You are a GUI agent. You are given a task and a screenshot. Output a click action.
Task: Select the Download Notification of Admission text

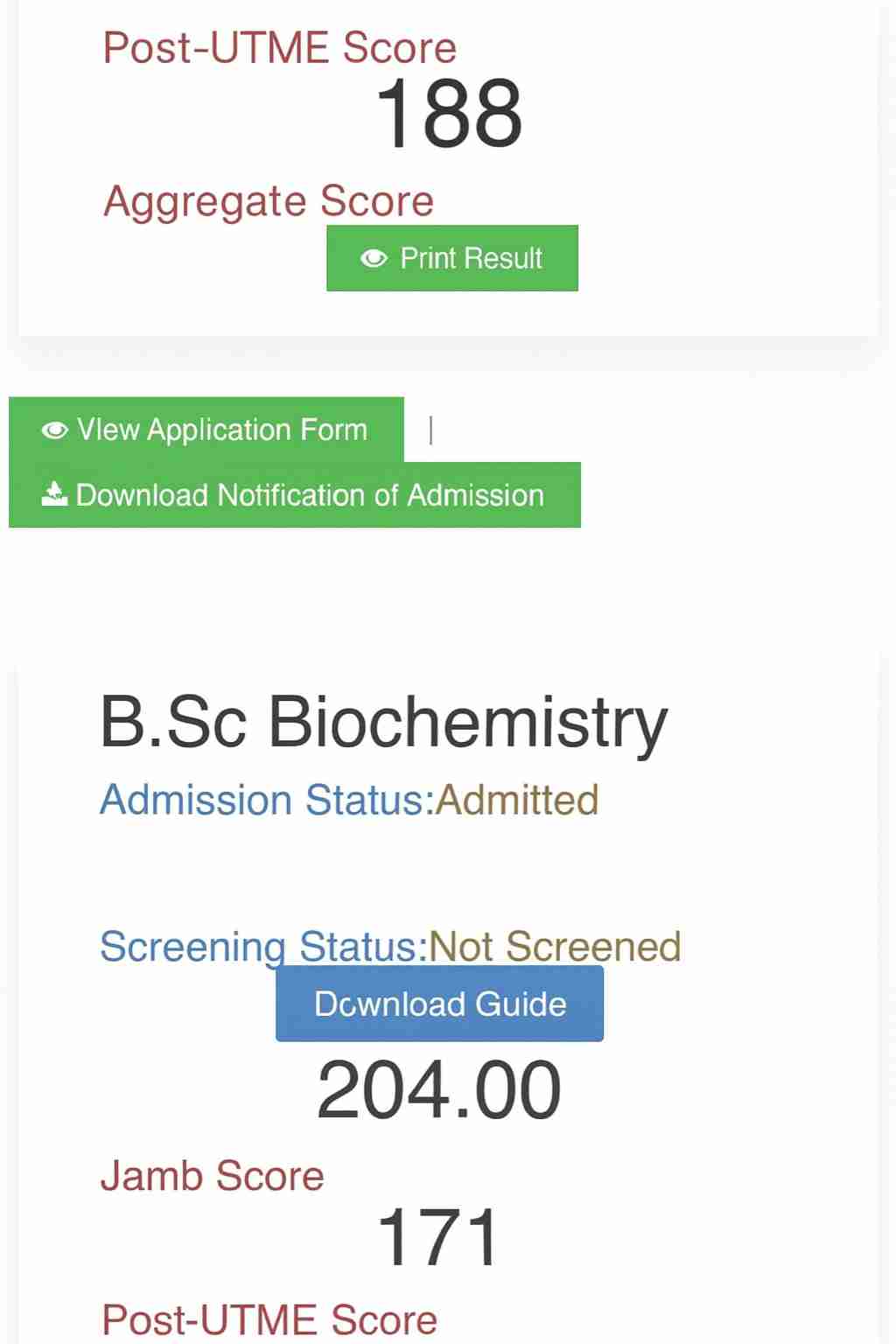pos(310,495)
